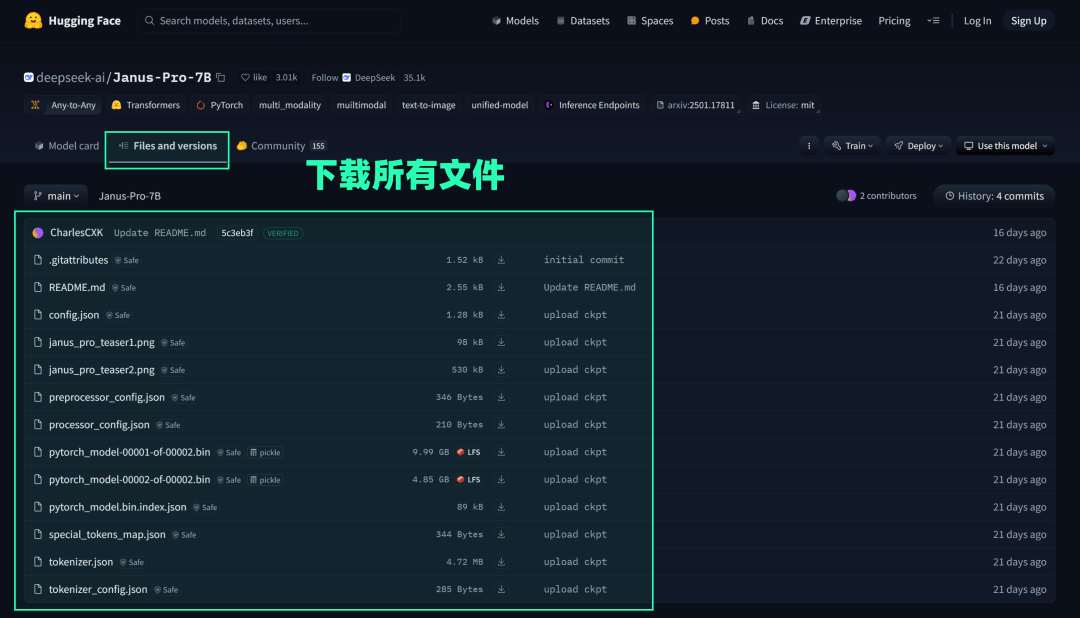The height and width of the screenshot is (618, 1080).
Task: Open the 5c3eb3f commit hash link
Action: (237, 233)
